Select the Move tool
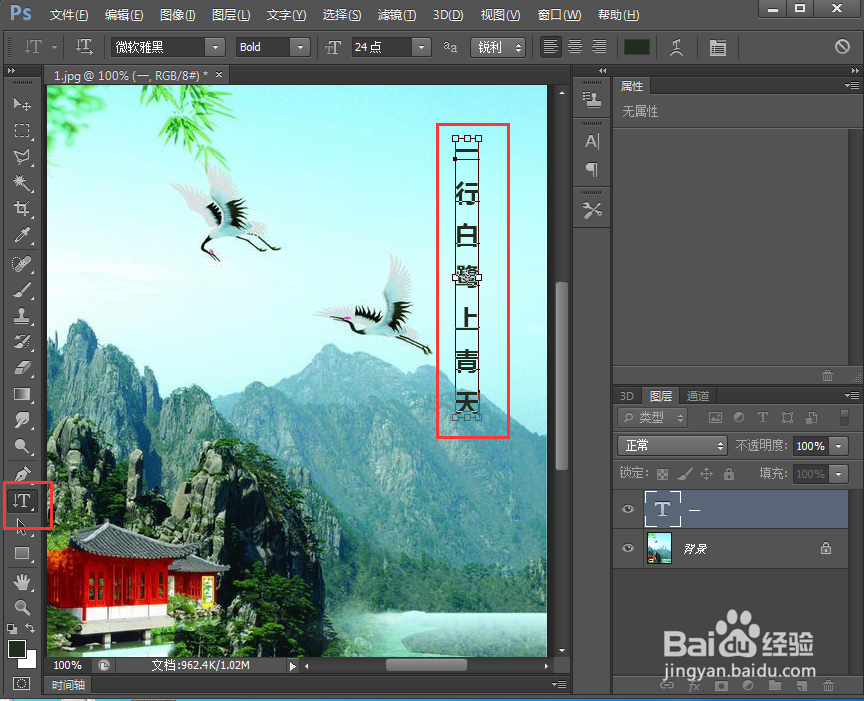This screenshot has height=701, width=864. click(22, 104)
